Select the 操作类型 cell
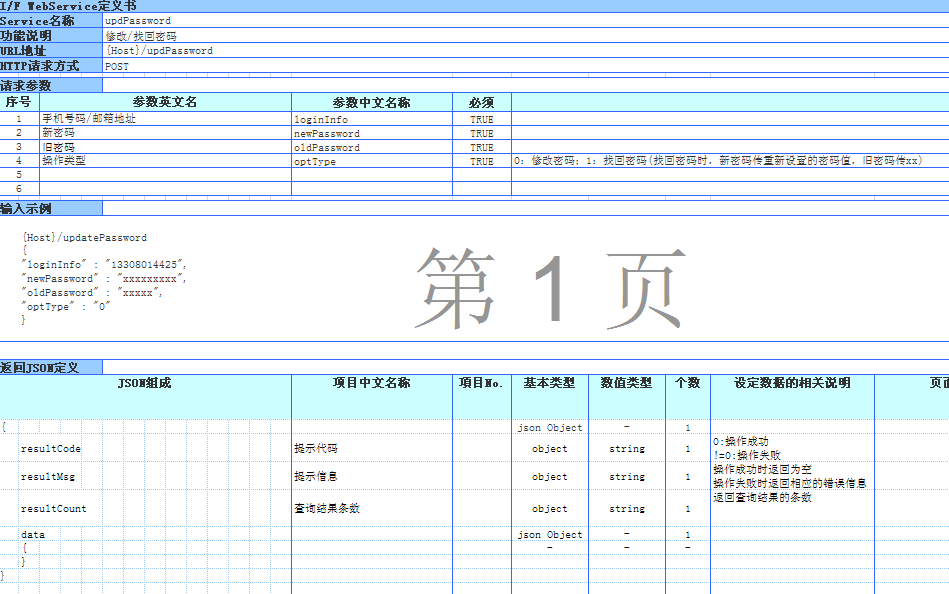949x594 pixels. tap(165, 160)
